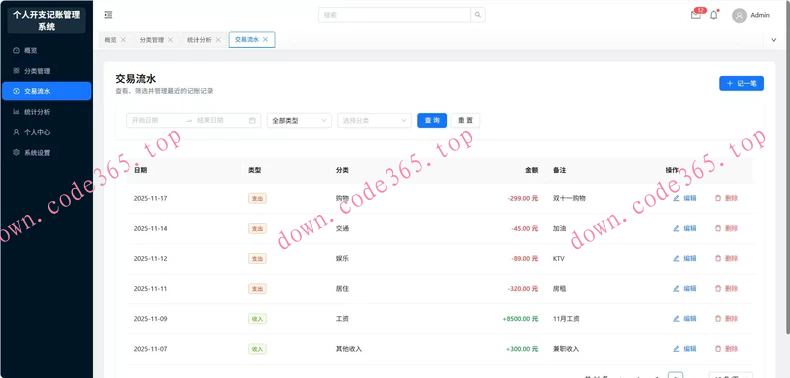
Task: Open 统计分析 from the sidebar
Action: tap(46, 112)
